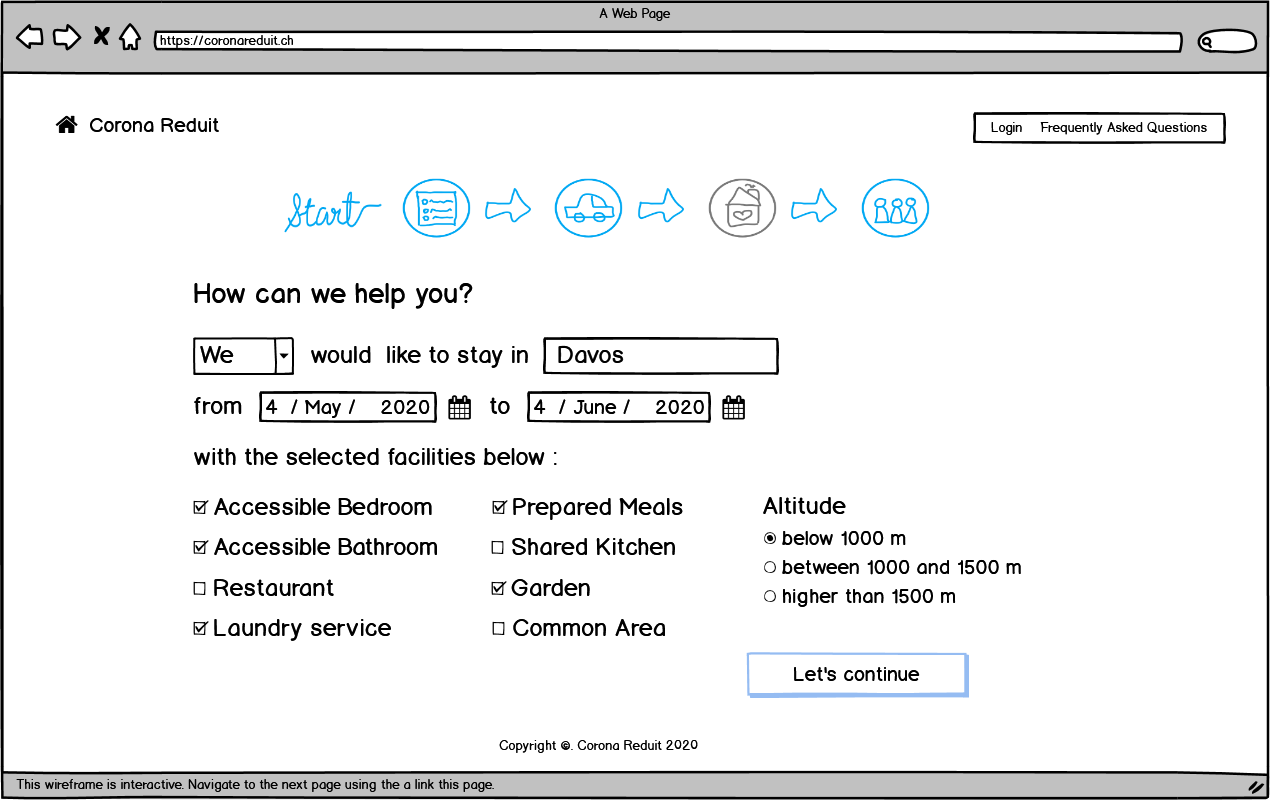Uncheck the Prepared Meals checkbox

499,508
